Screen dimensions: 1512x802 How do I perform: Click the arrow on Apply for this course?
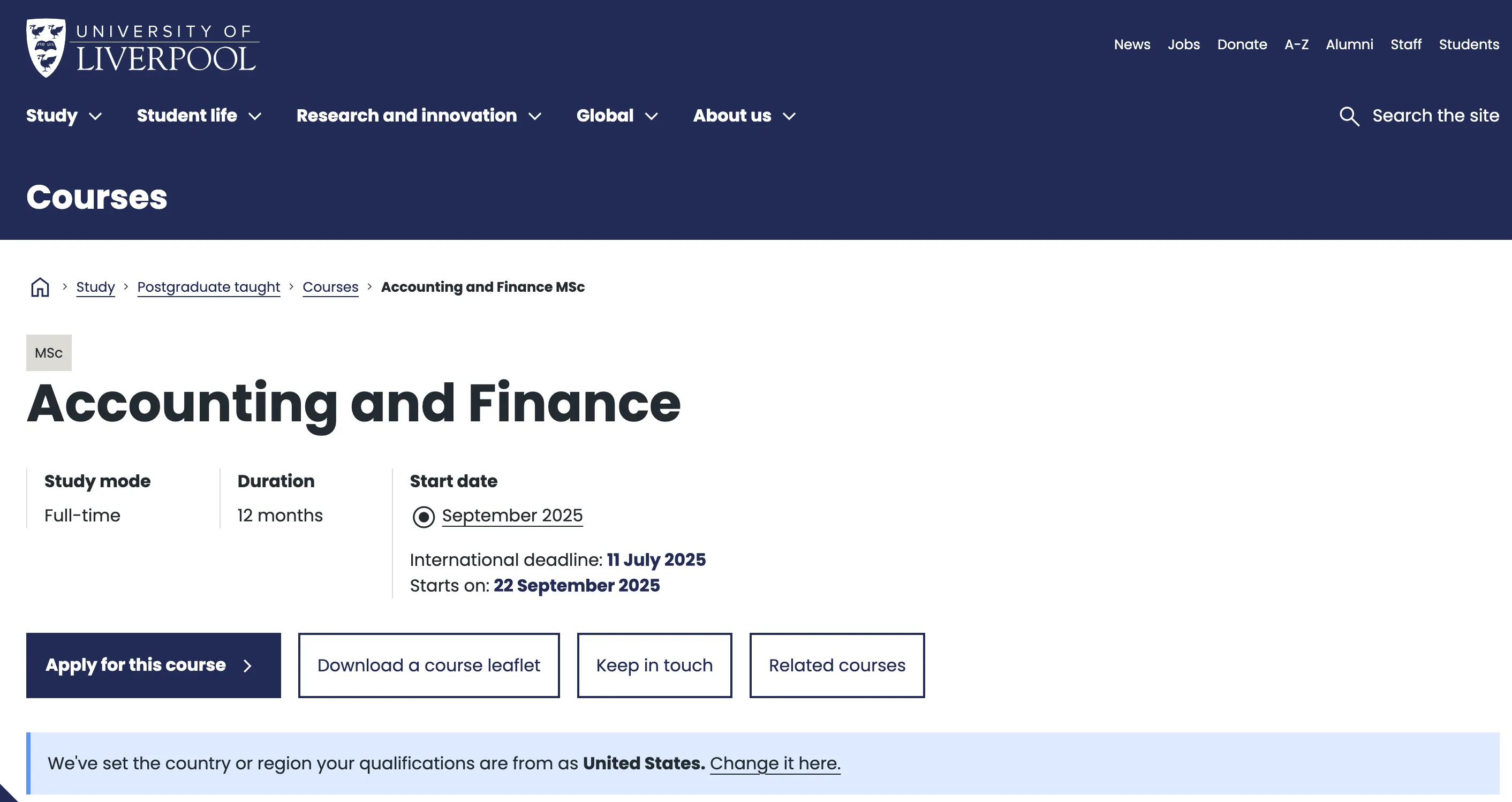(x=248, y=665)
